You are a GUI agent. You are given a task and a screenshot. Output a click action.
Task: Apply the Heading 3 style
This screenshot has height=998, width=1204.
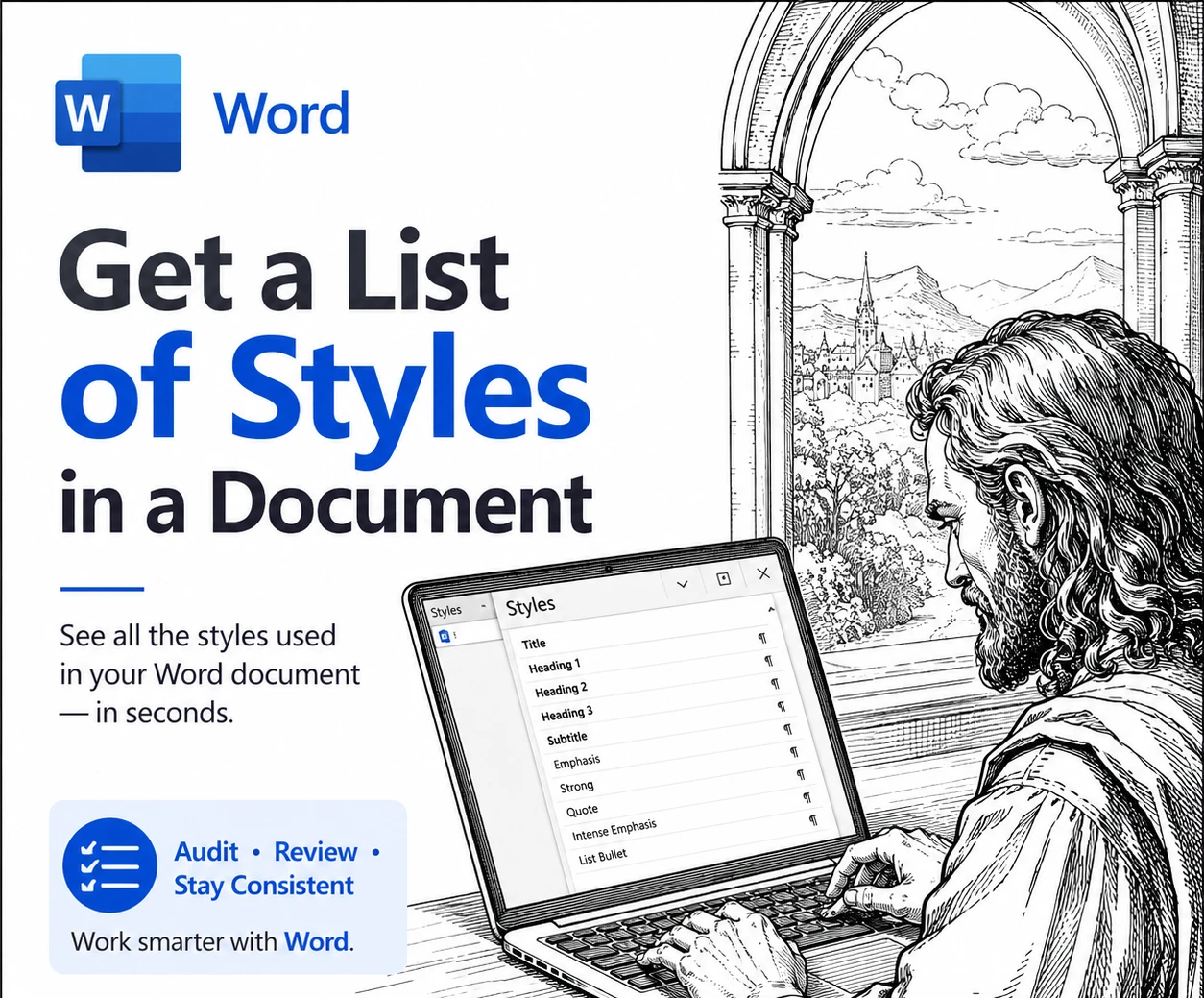click(x=566, y=714)
